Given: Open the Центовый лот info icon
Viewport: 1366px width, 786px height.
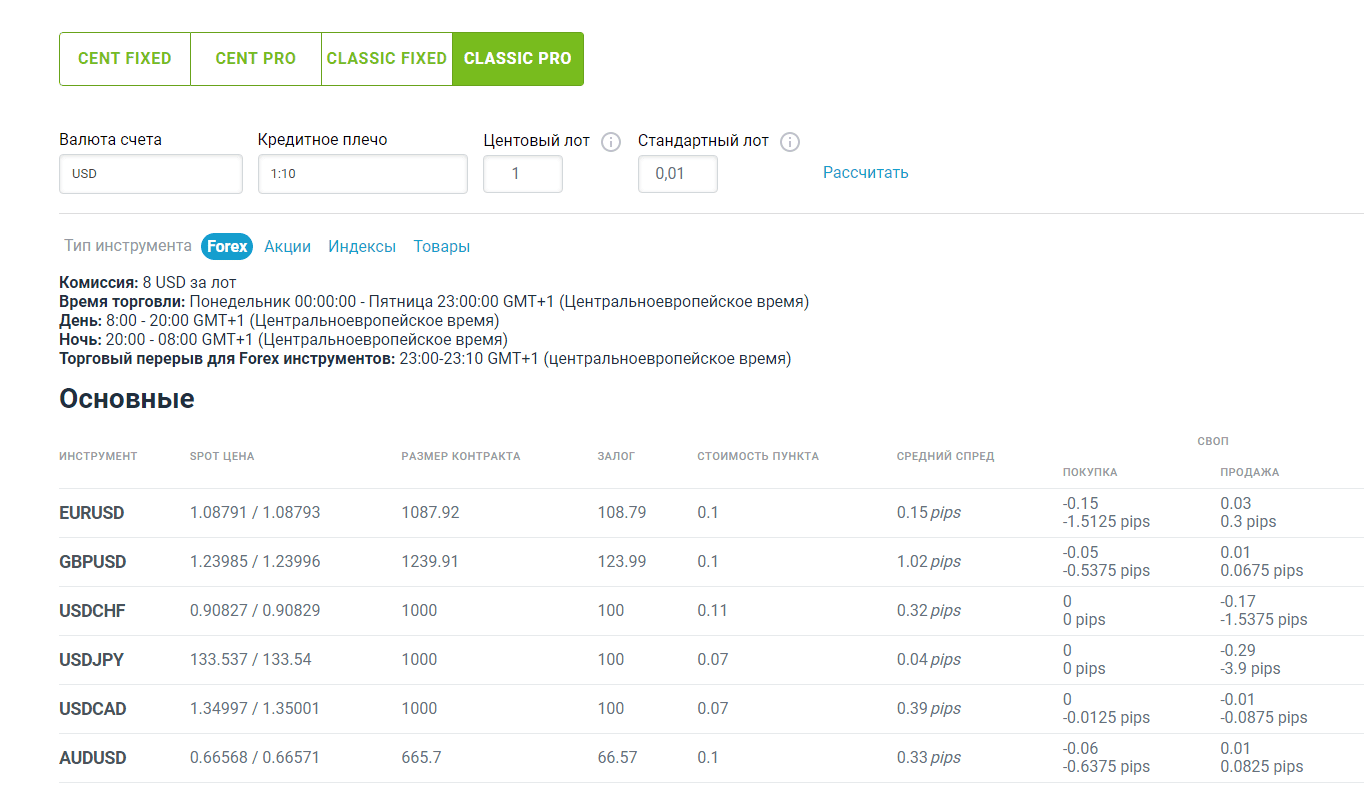Looking at the screenshot, I should tap(611, 142).
